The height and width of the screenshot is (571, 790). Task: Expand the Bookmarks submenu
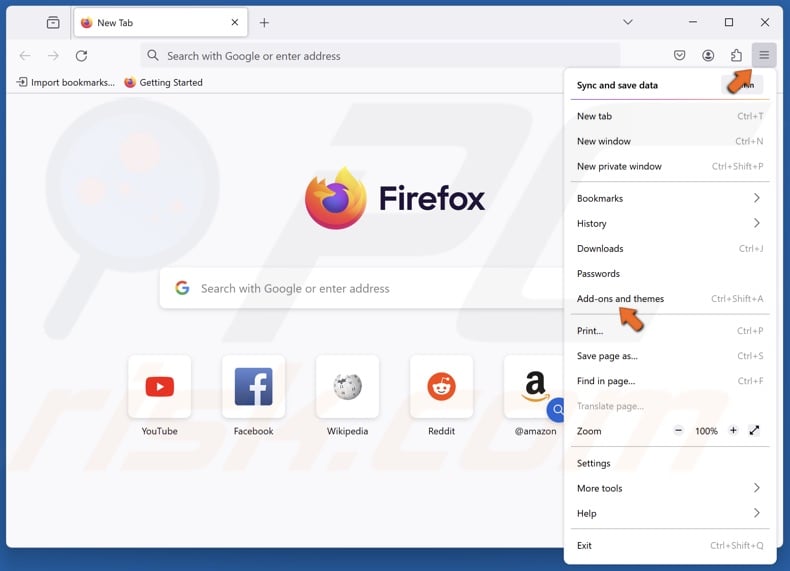click(670, 198)
